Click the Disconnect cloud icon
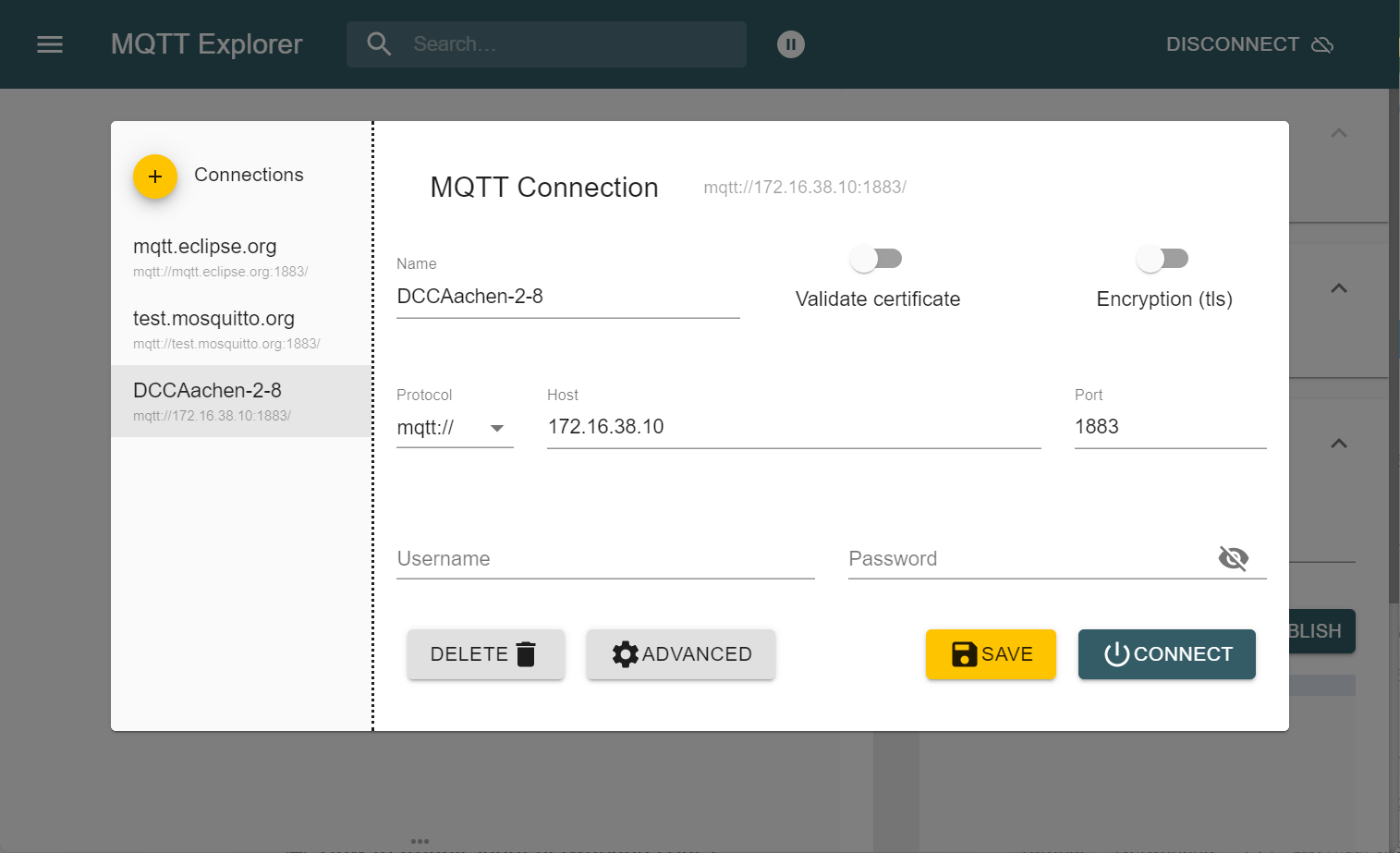This screenshot has width=1400, height=853. [1322, 44]
